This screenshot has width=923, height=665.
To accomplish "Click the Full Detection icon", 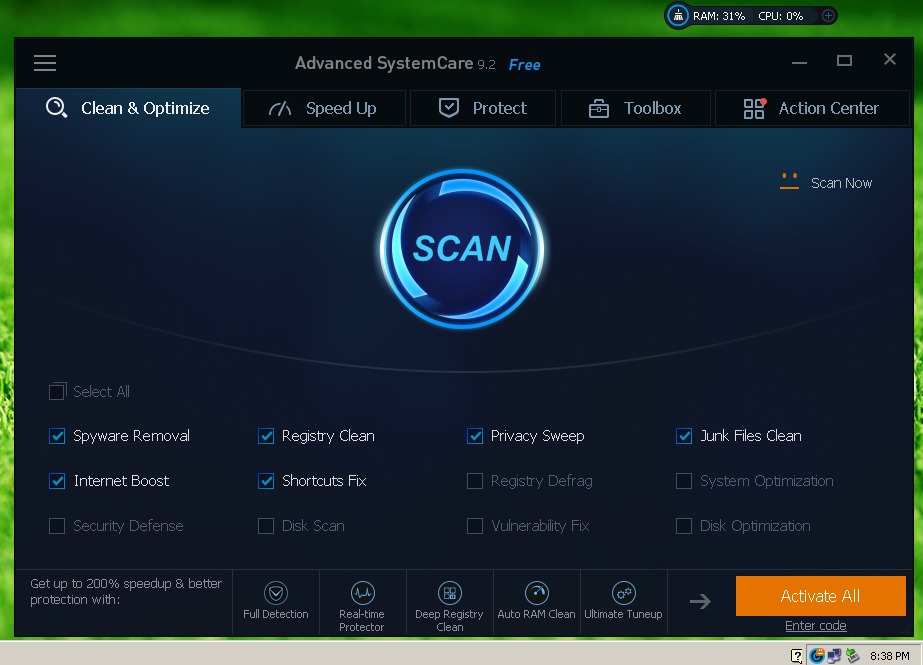I will [276, 594].
